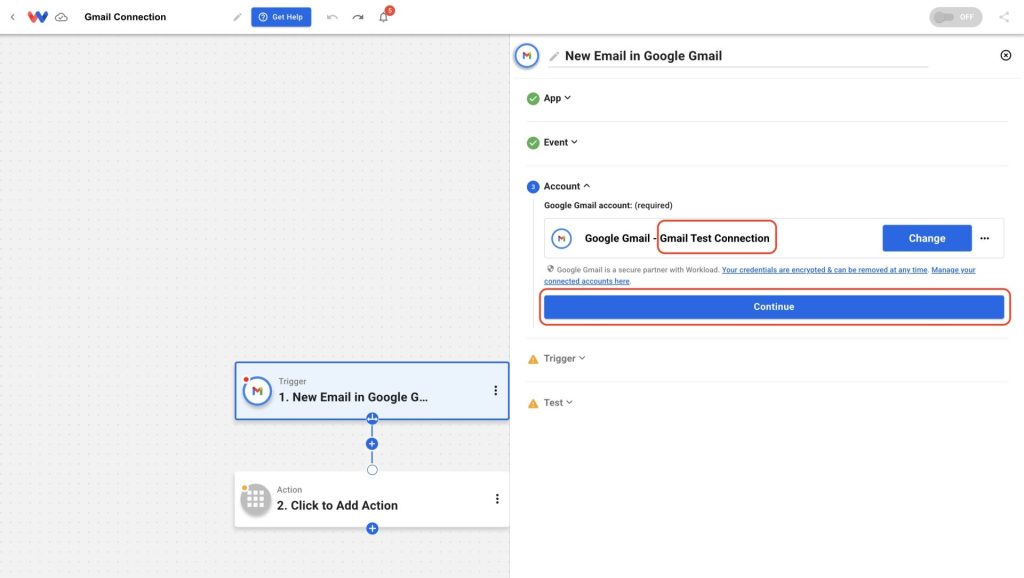Open action node three-dot menu
The height and width of the screenshot is (578, 1024).
tap(497, 499)
